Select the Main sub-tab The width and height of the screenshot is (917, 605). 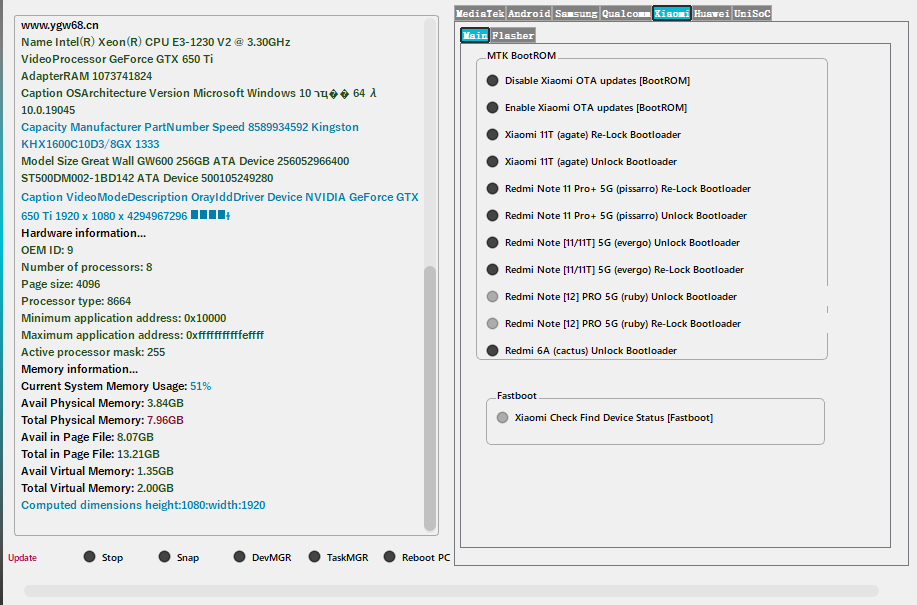click(x=475, y=35)
